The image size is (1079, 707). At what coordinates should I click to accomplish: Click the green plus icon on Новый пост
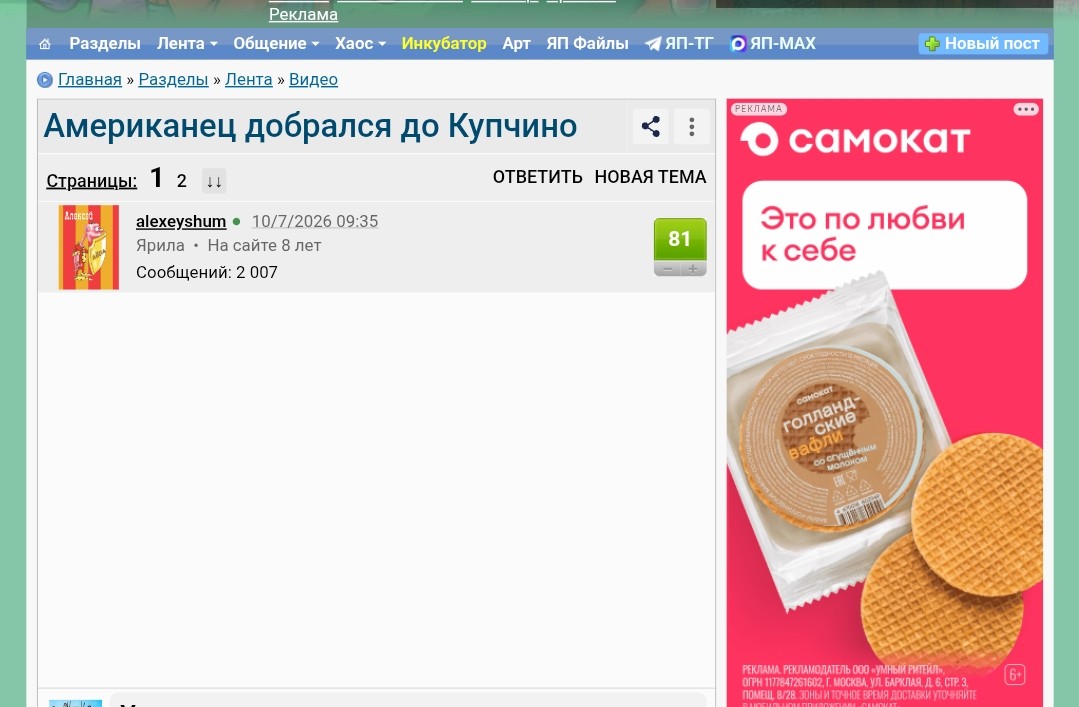click(x=932, y=44)
